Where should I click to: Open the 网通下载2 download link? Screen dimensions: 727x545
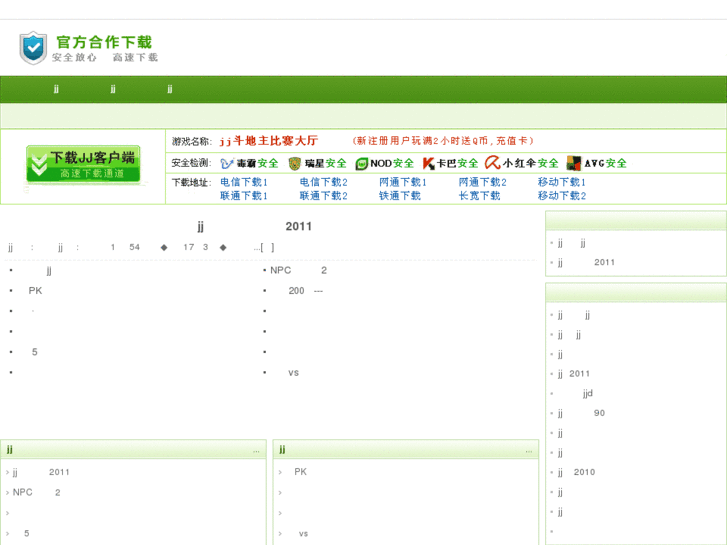pyautogui.click(x=482, y=182)
